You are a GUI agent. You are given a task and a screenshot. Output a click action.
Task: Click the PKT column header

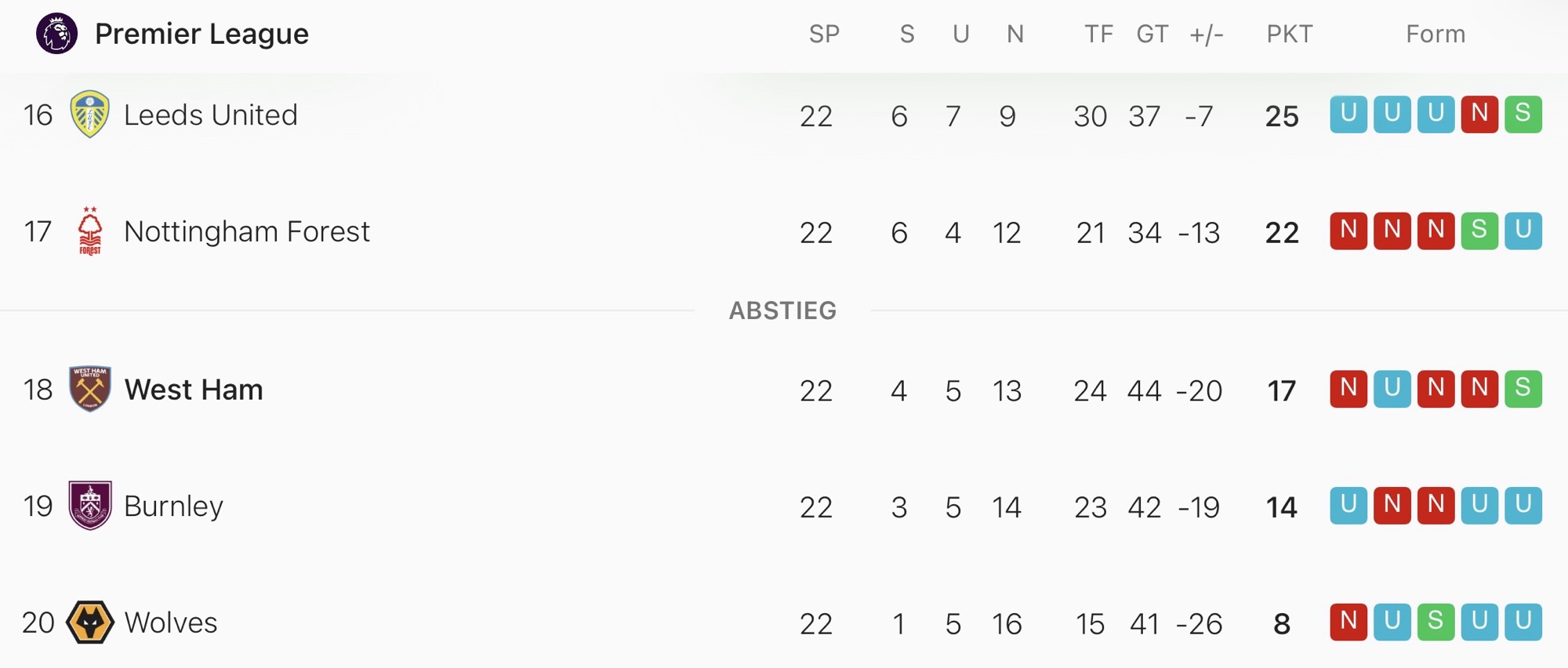pyautogui.click(x=1289, y=34)
